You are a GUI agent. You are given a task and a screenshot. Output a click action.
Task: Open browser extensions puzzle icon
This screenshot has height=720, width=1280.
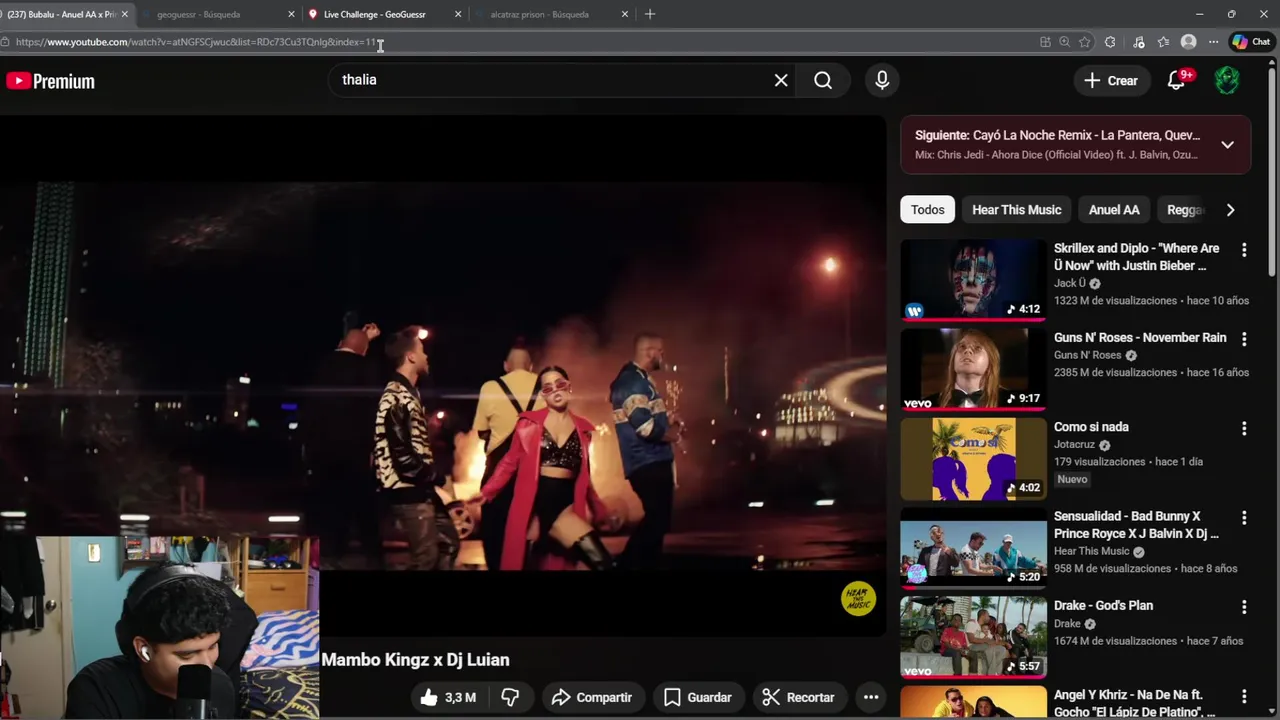(1110, 42)
